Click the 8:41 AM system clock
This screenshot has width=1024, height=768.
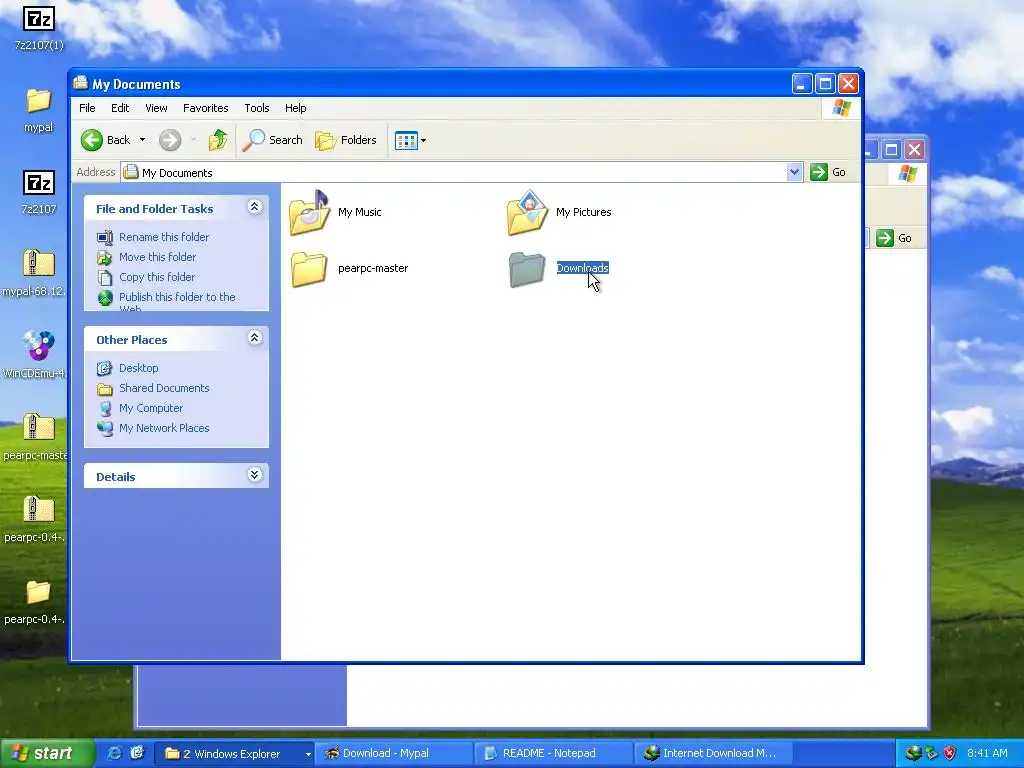pos(987,753)
